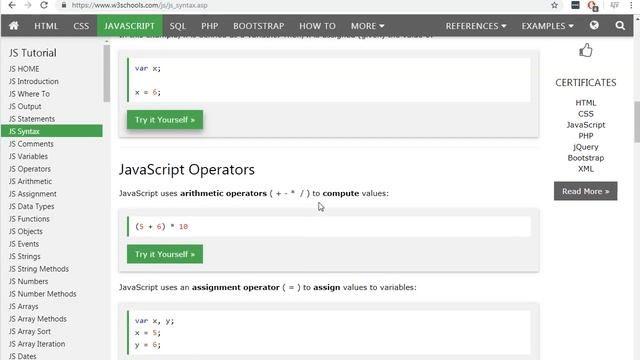The width and height of the screenshot is (640, 360).
Task: Open the JavaScript certificate link
Action: point(585,125)
